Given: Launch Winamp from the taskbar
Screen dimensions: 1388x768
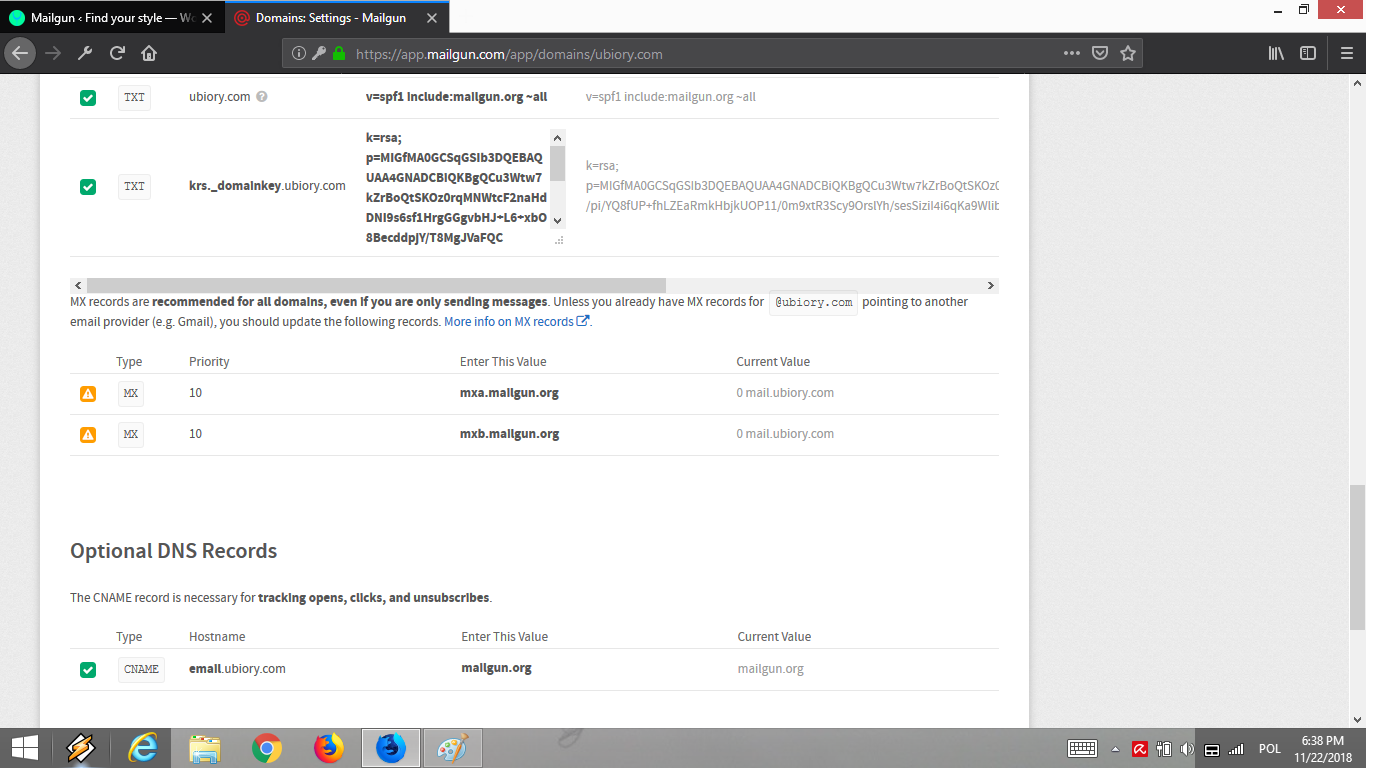Looking at the screenshot, I should pyautogui.click(x=81, y=748).
